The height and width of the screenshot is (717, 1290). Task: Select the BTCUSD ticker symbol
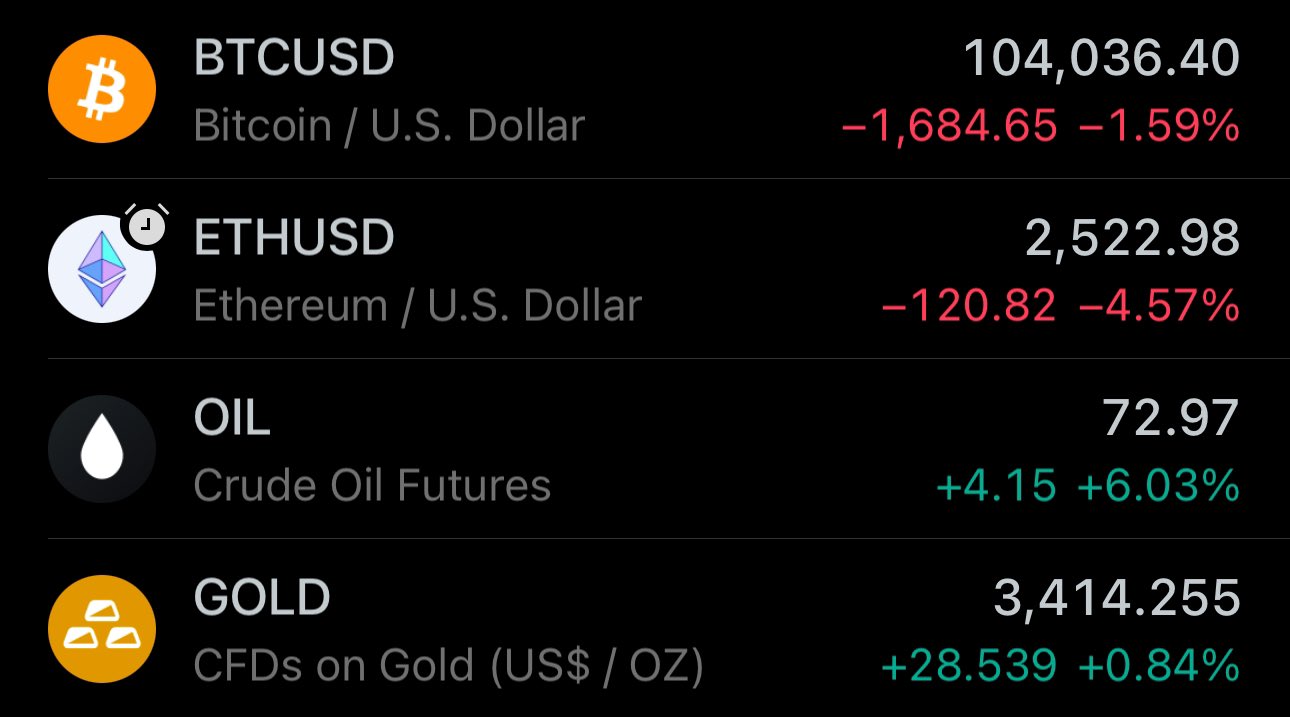pyautogui.click(x=294, y=58)
